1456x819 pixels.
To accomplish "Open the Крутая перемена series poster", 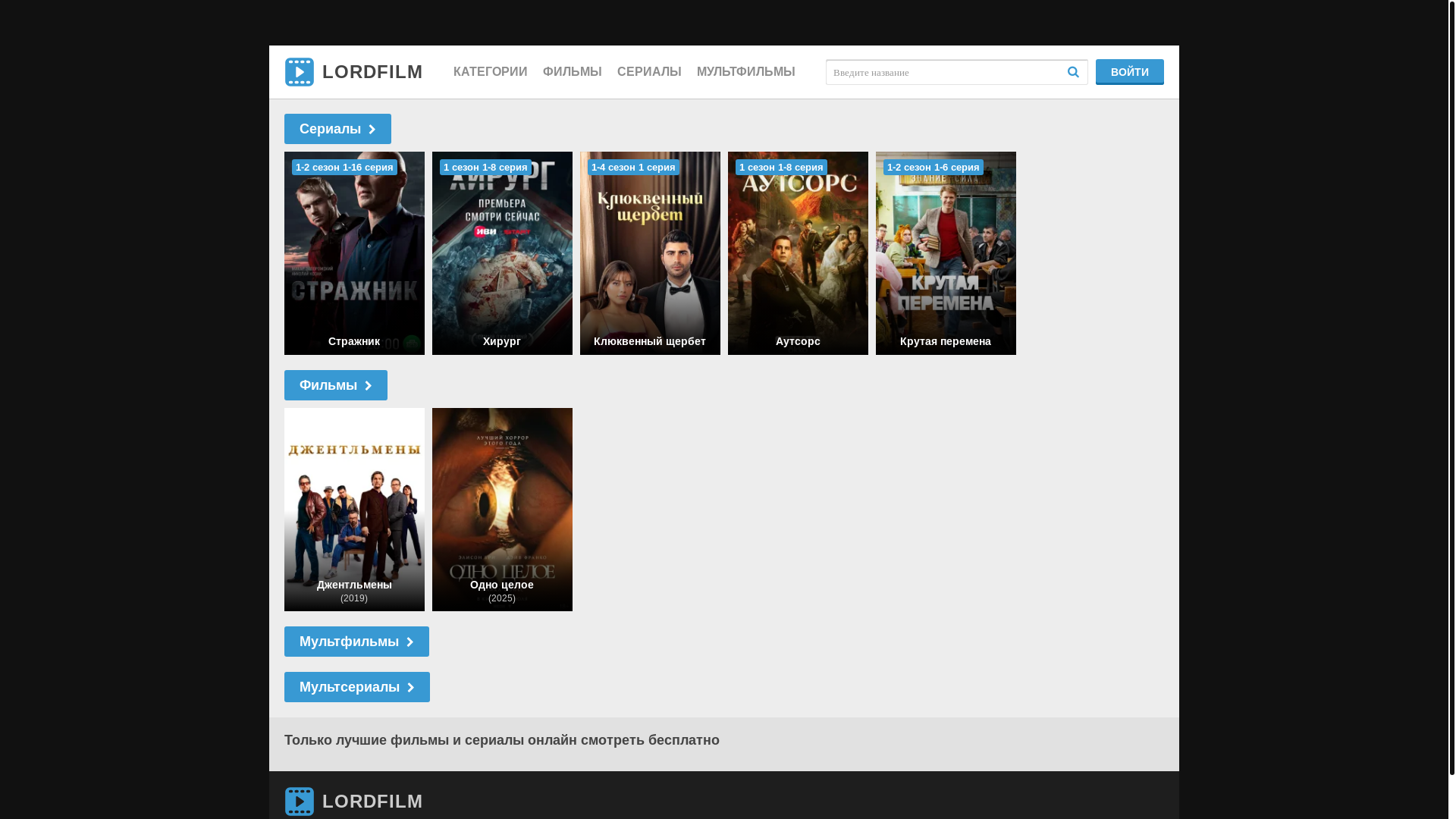I will [x=946, y=253].
